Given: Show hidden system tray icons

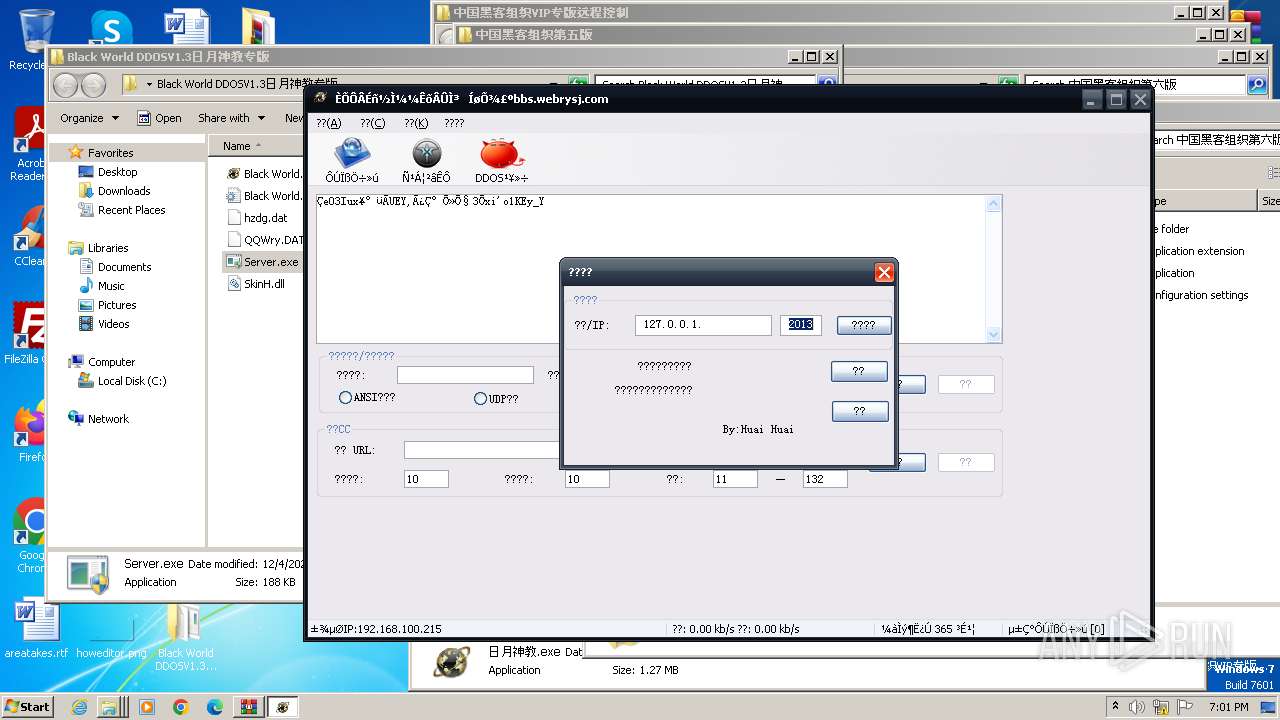Looking at the screenshot, I should pyautogui.click(x=1115, y=706).
